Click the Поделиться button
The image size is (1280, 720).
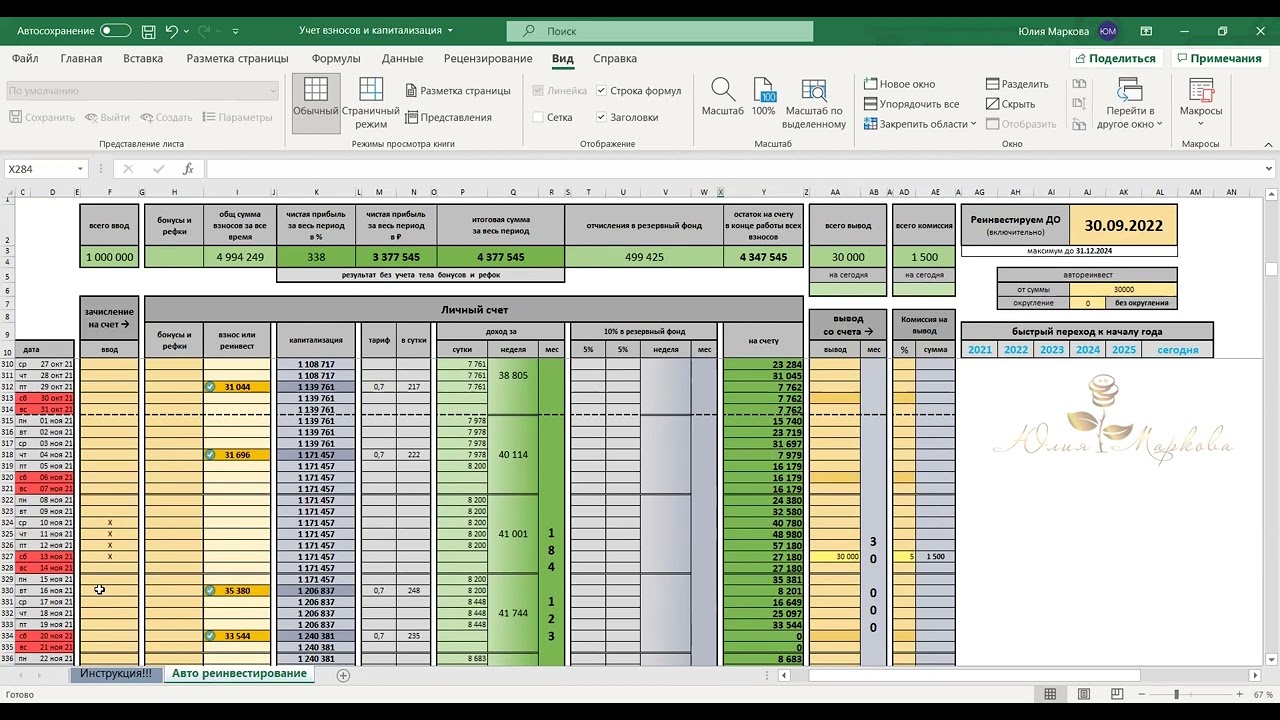point(1114,58)
